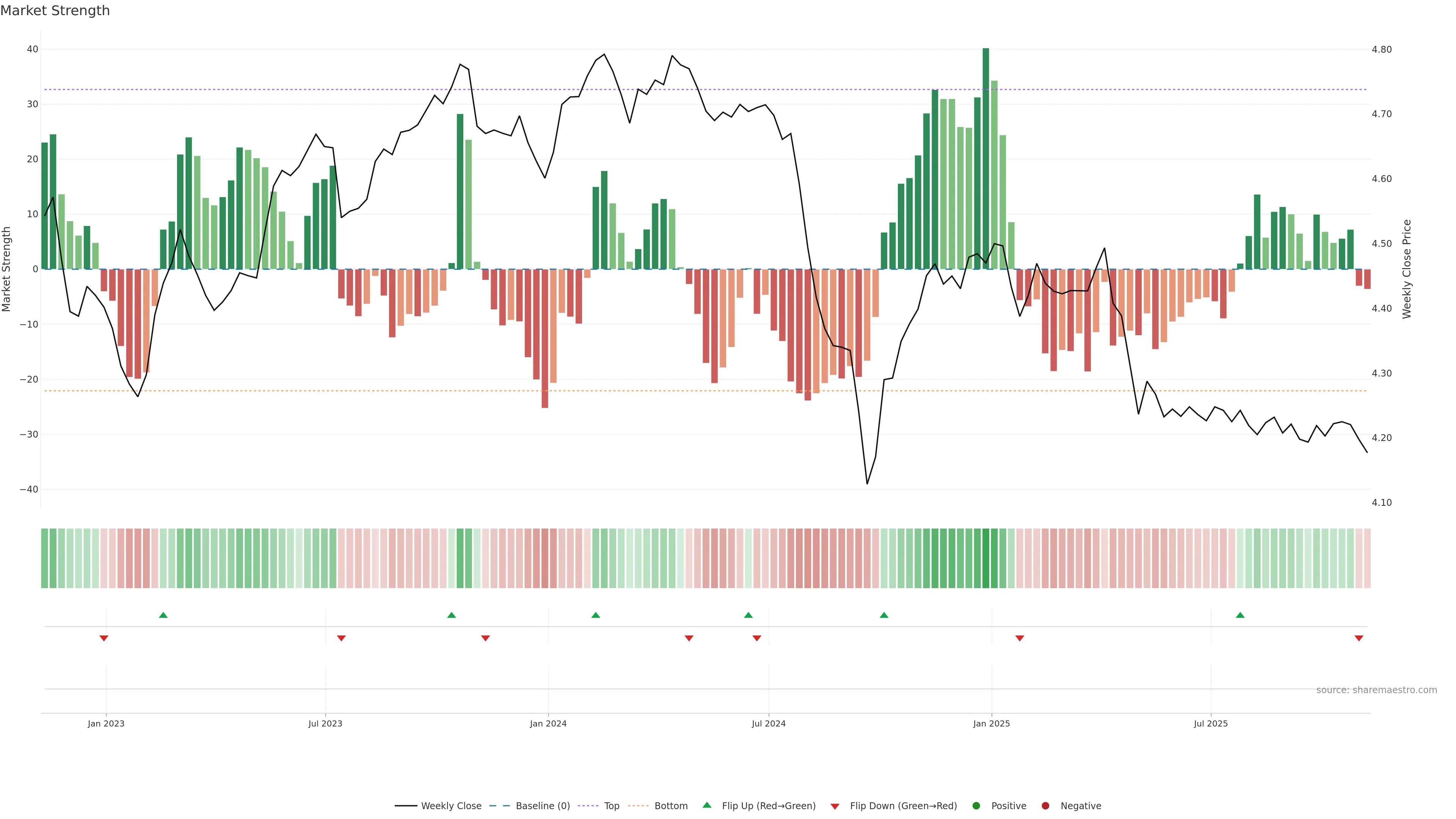
Task: Click Negative red circle legend icon
Action: click(1045, 806)
